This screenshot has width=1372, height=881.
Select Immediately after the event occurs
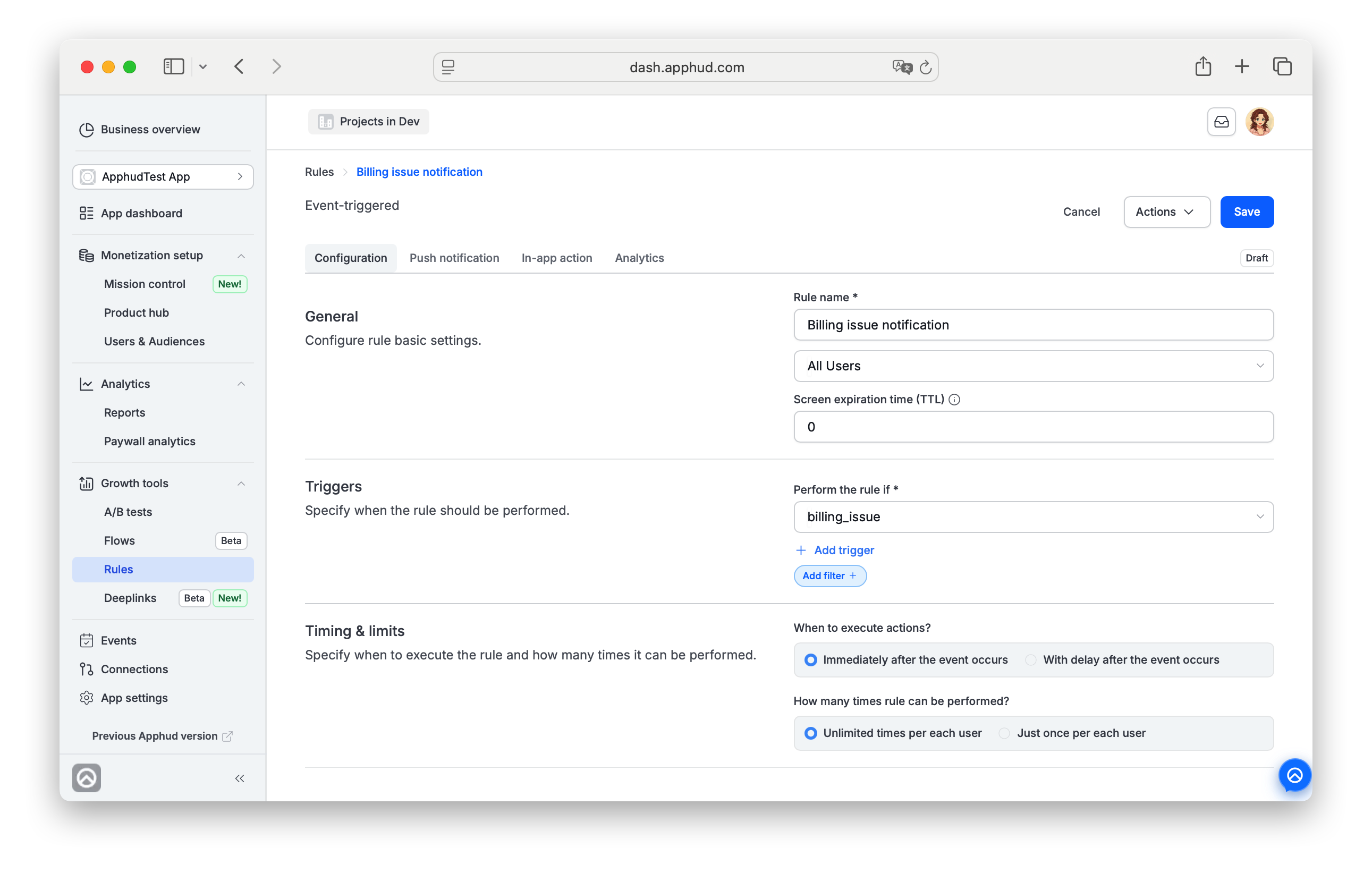(810, 660)
